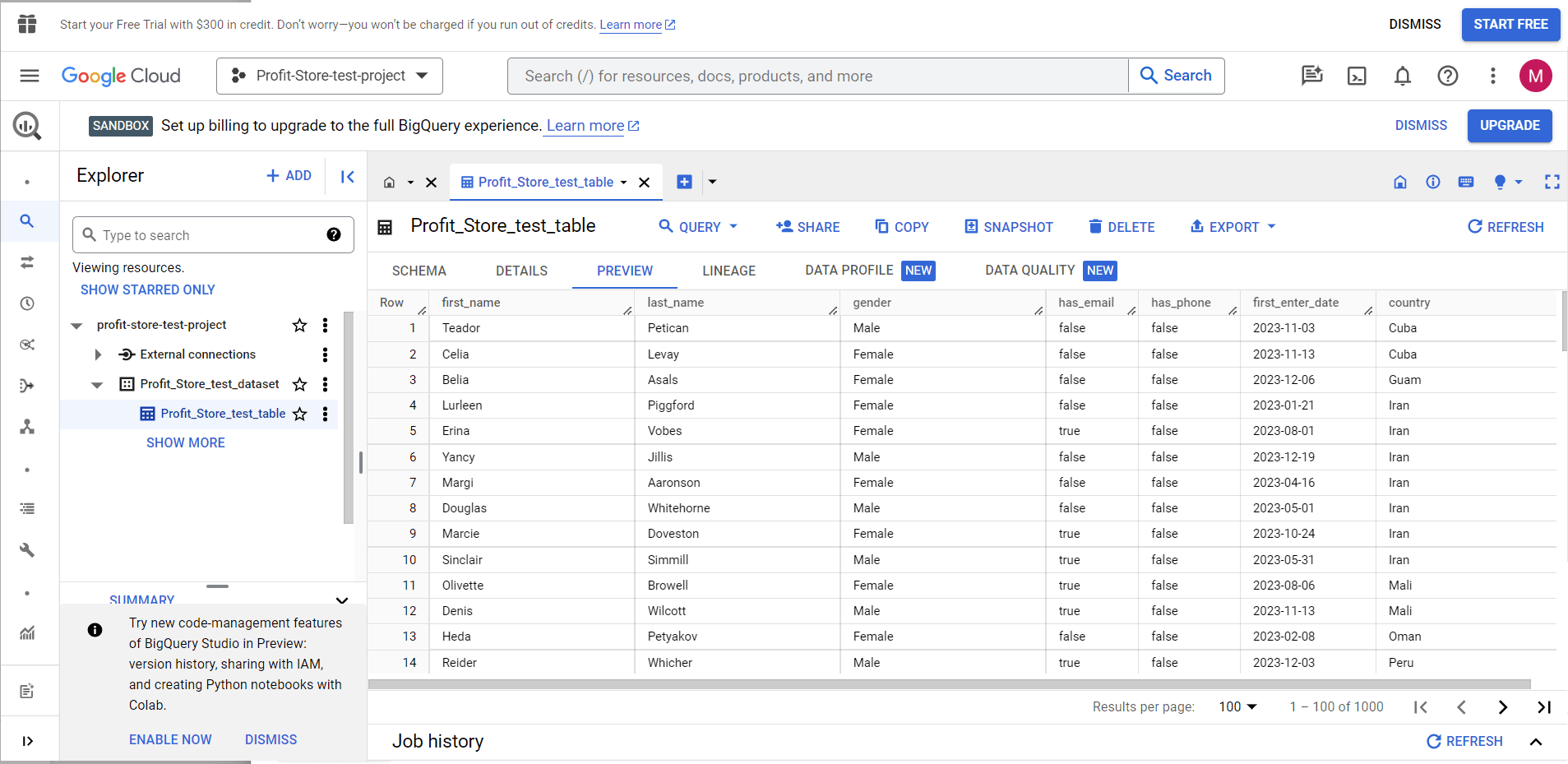Click the info icon in tab toolbar
1568x764 pixels.
1433,182
